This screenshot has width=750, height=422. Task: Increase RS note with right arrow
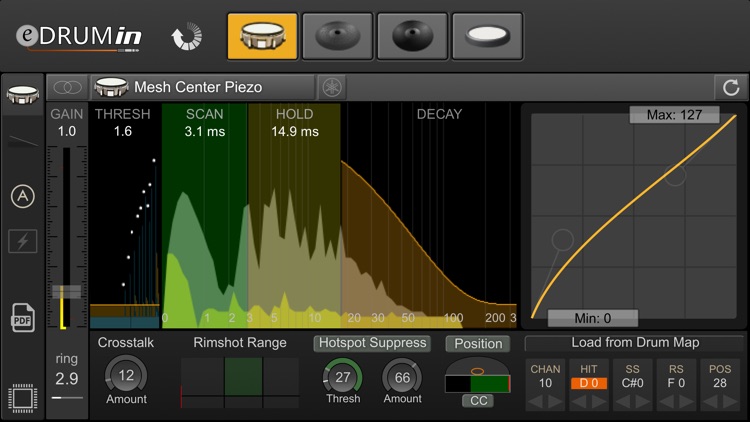tap(686, 402)
